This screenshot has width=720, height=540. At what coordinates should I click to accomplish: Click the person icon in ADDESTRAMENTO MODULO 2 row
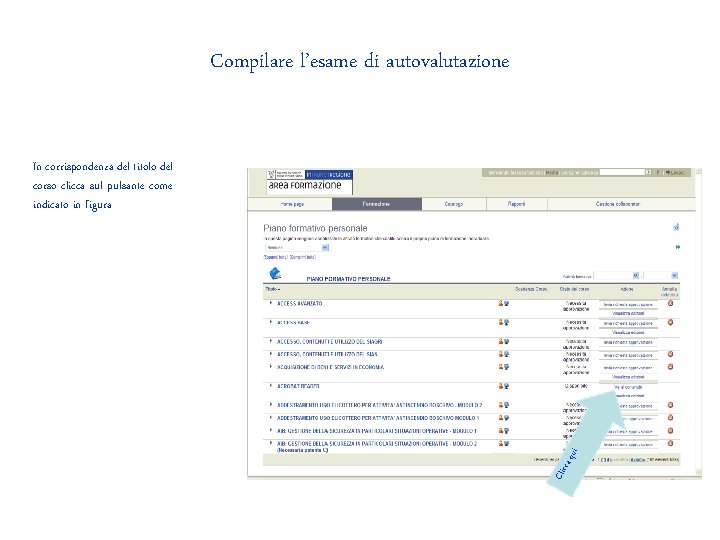[x=501, y=405]
